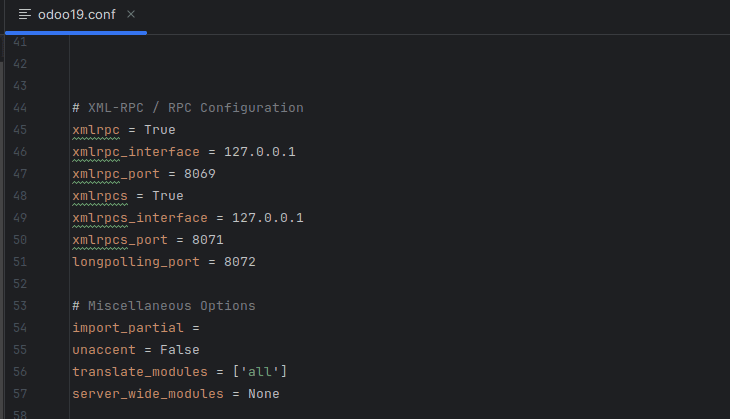The height and width of the screenshot is (419, 730).
Task: Click the 'xmlrpc = True' line
Action: tap(124, 130)
